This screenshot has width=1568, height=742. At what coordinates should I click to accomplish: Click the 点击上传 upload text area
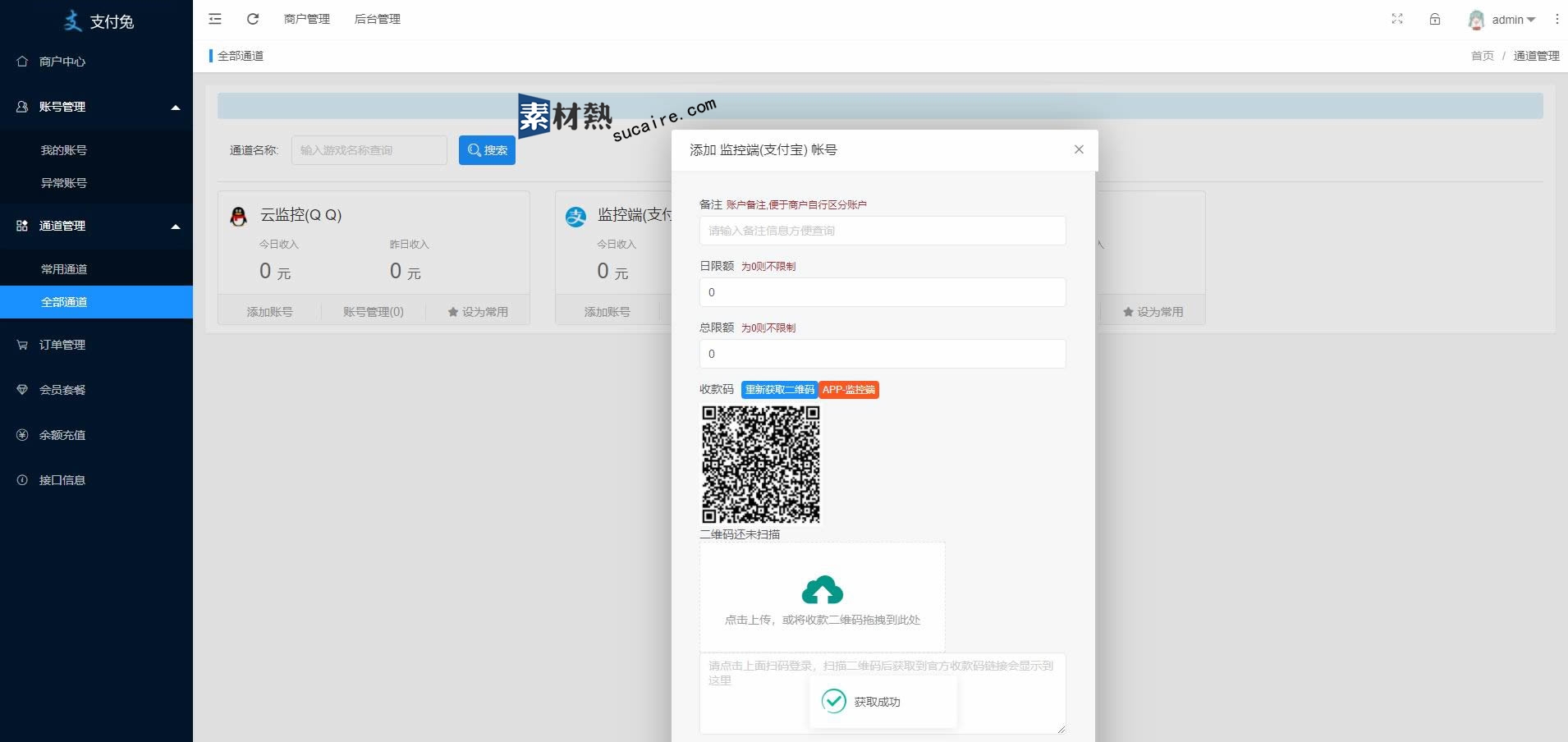click(823, 620)
